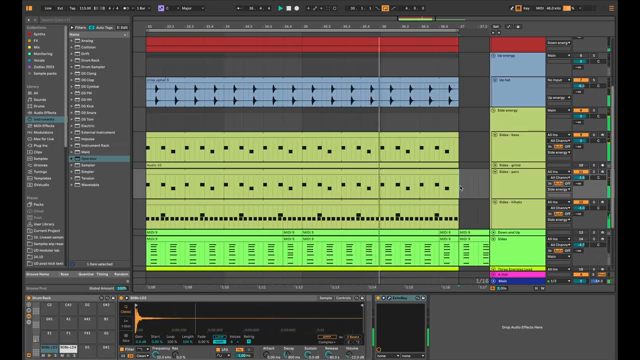Screen dimensions: 640x360
Task: Switch to the Sample tab in Simpler
Action: pos(325,298)
